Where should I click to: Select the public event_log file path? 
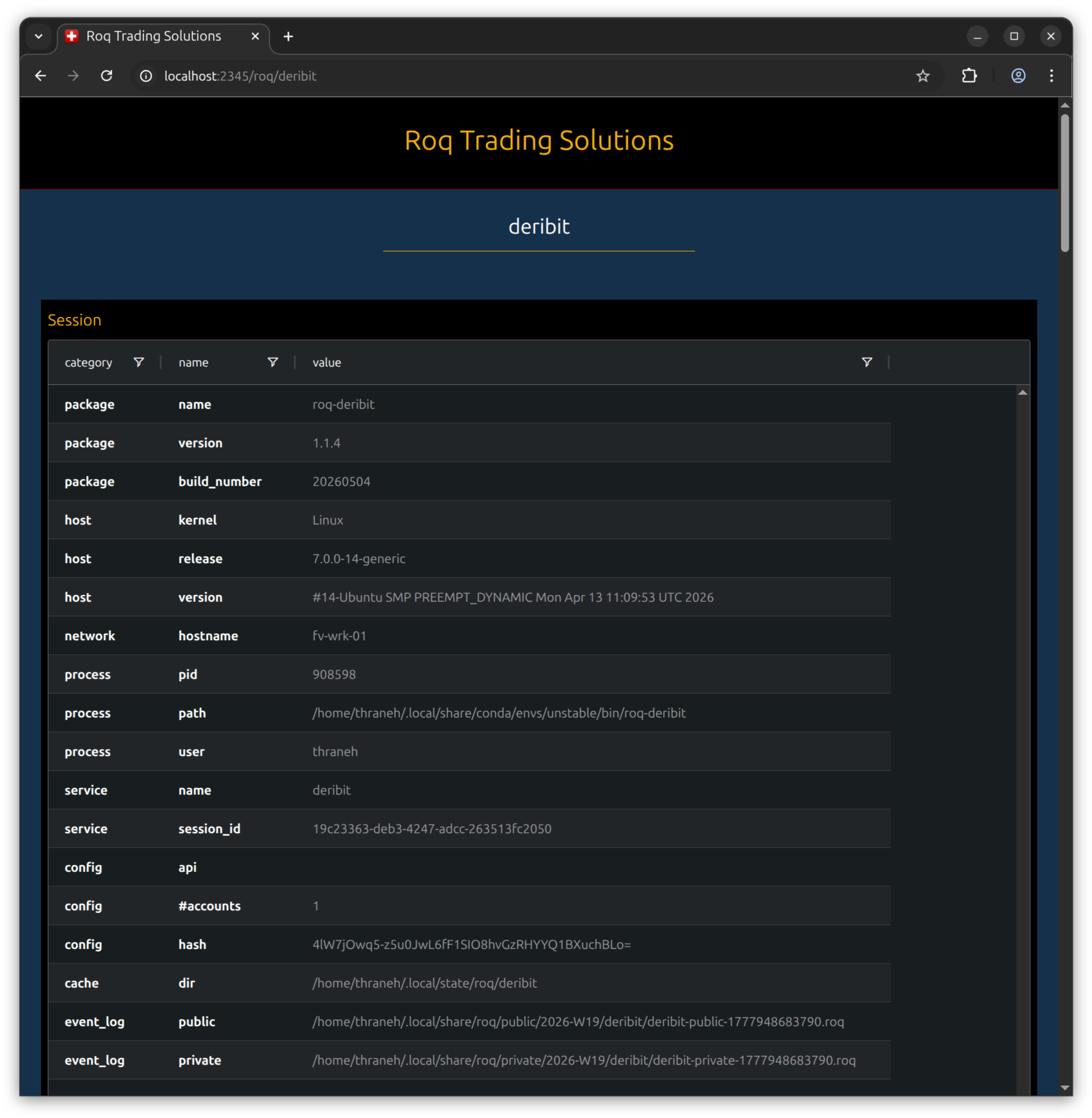point(578,1022)
